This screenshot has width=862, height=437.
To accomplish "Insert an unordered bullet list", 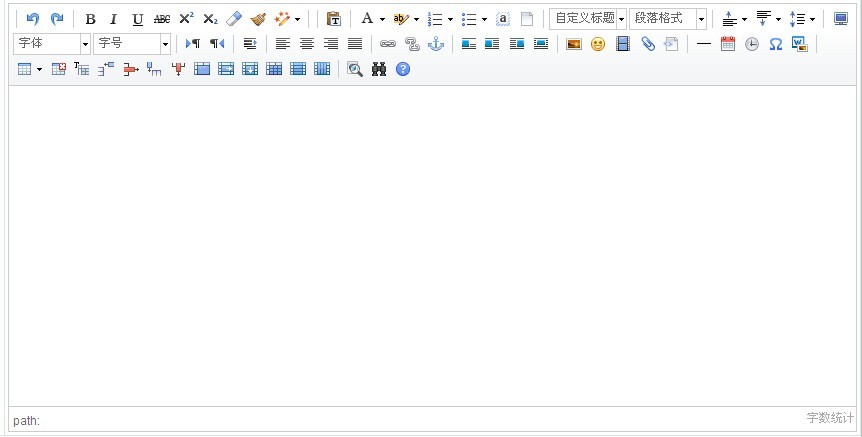I will 469,19.
